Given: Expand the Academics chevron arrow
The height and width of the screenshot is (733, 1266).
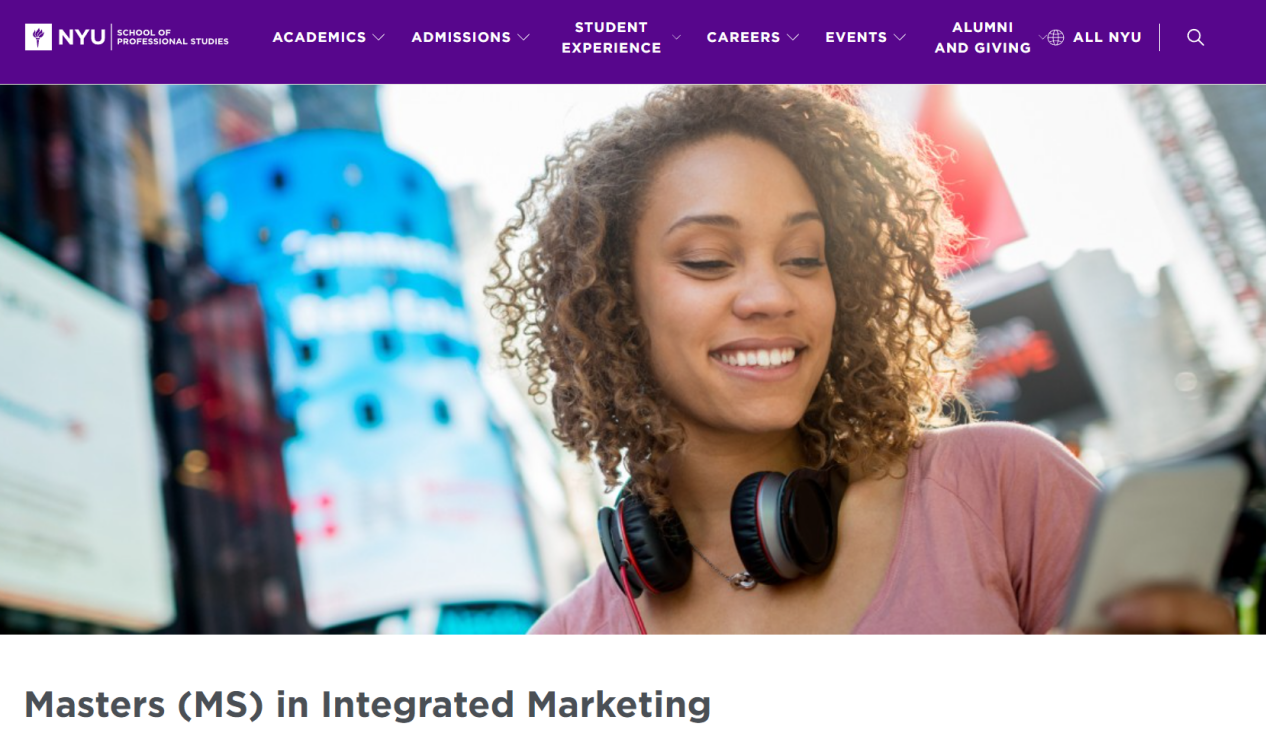Looking at the screenshot, I should tap(378, 37).
